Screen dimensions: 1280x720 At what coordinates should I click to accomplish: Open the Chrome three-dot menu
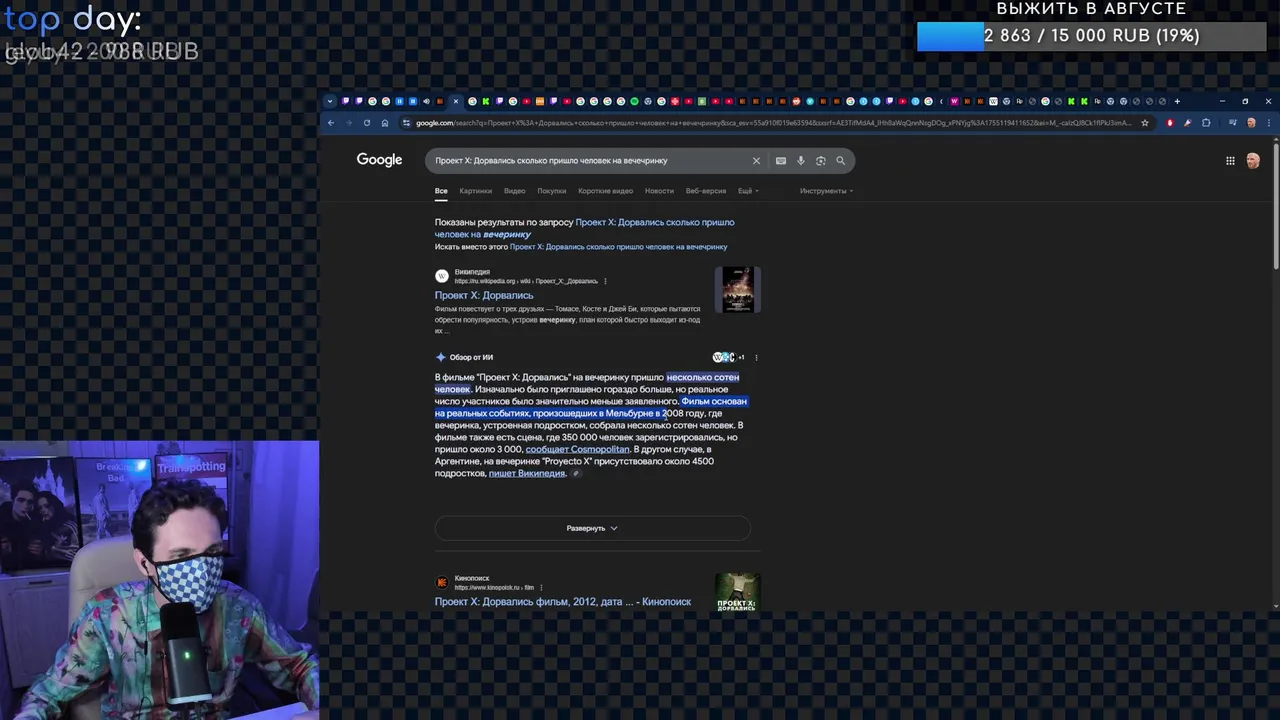1269,123
